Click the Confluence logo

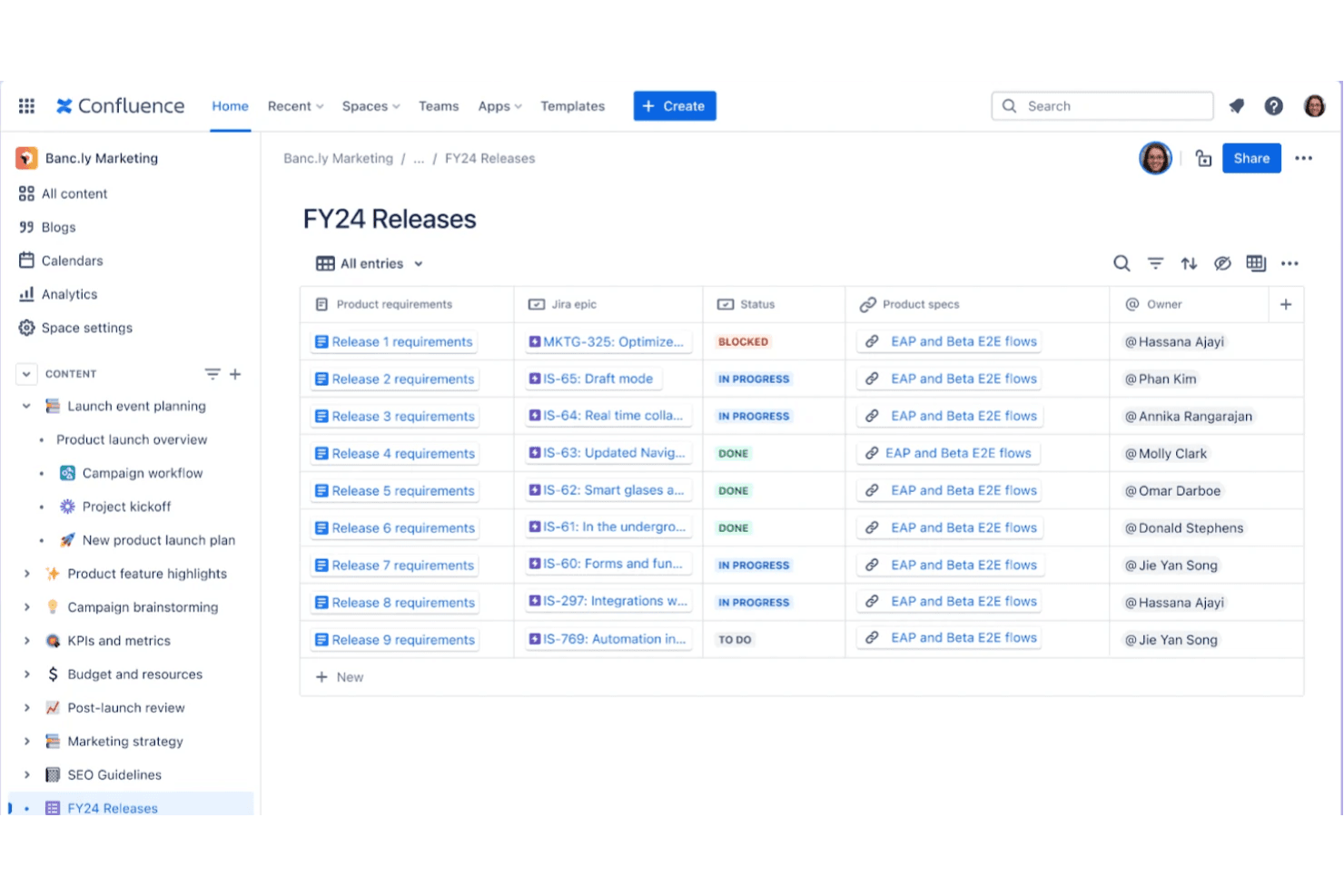(120, 106)
